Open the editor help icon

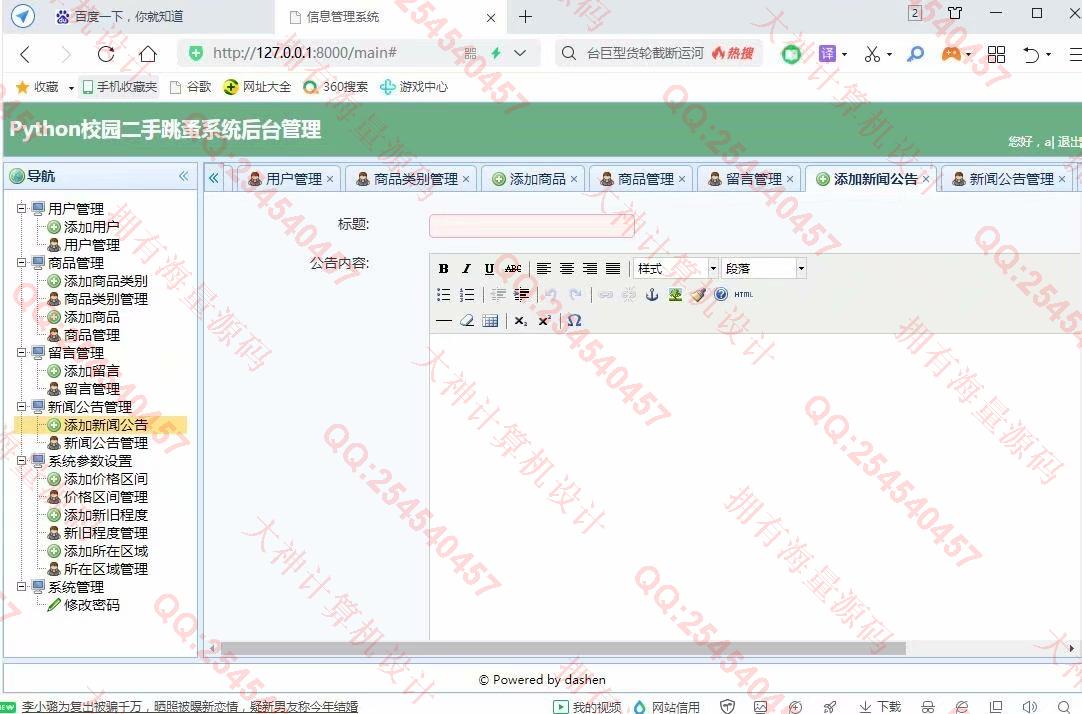pyautogui.click(x=721, y=295)
